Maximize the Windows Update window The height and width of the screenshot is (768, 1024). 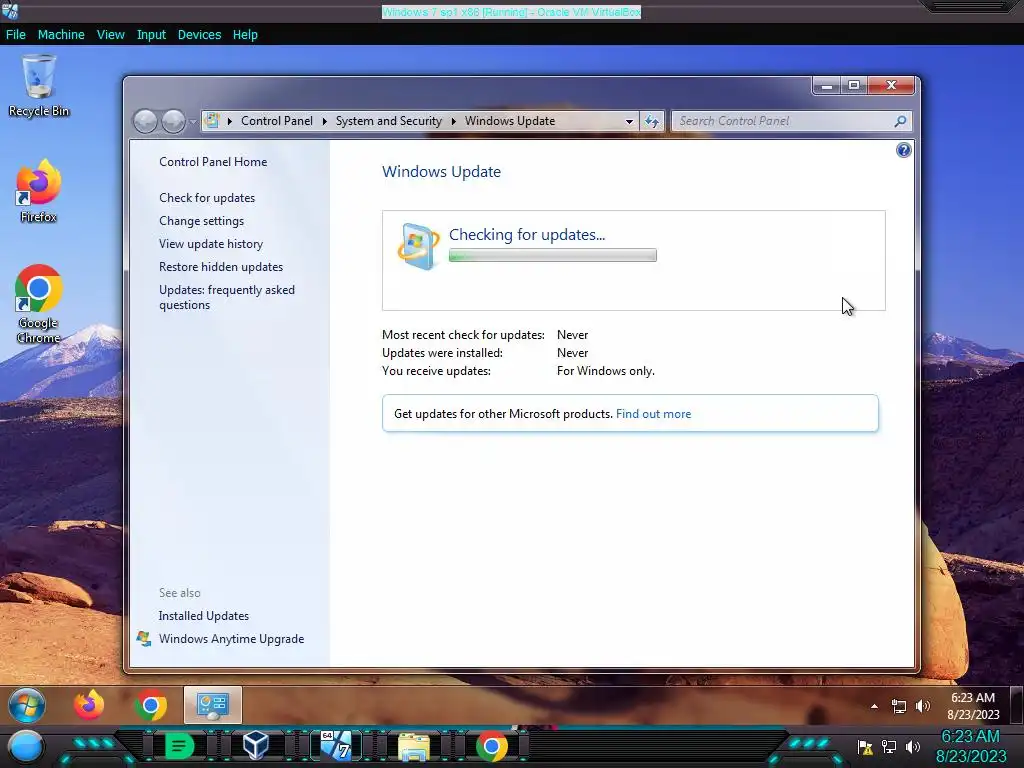(854, 86)
